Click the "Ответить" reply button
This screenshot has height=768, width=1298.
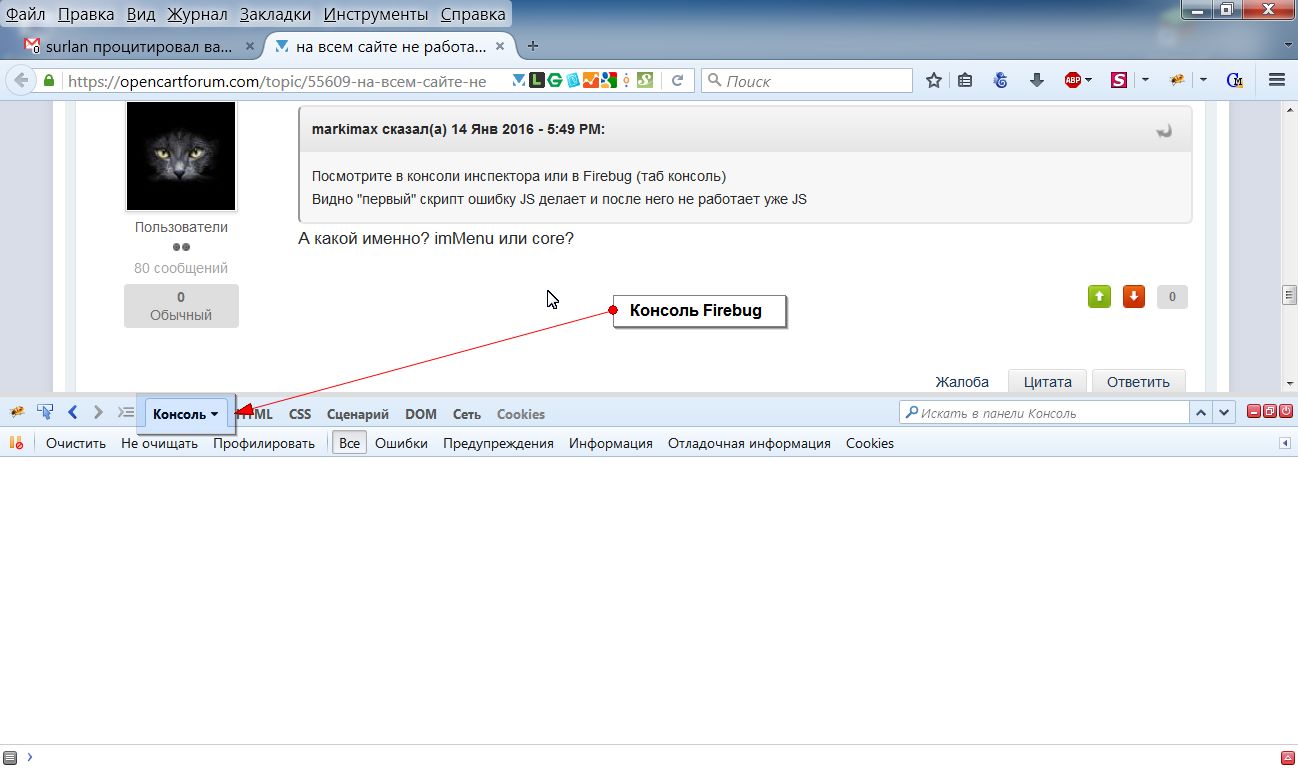[1138, 381]
